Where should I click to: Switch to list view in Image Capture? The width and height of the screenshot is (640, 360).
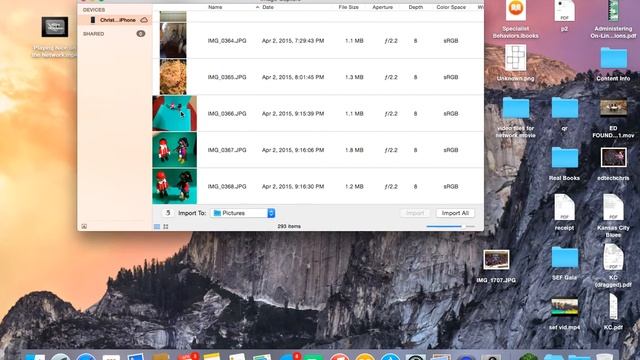click(157, 227)
